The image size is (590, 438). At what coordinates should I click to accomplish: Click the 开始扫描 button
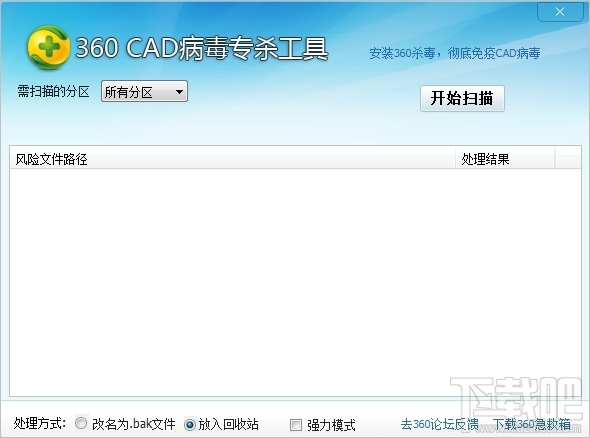pyautogui.click(x=462, y=99)
